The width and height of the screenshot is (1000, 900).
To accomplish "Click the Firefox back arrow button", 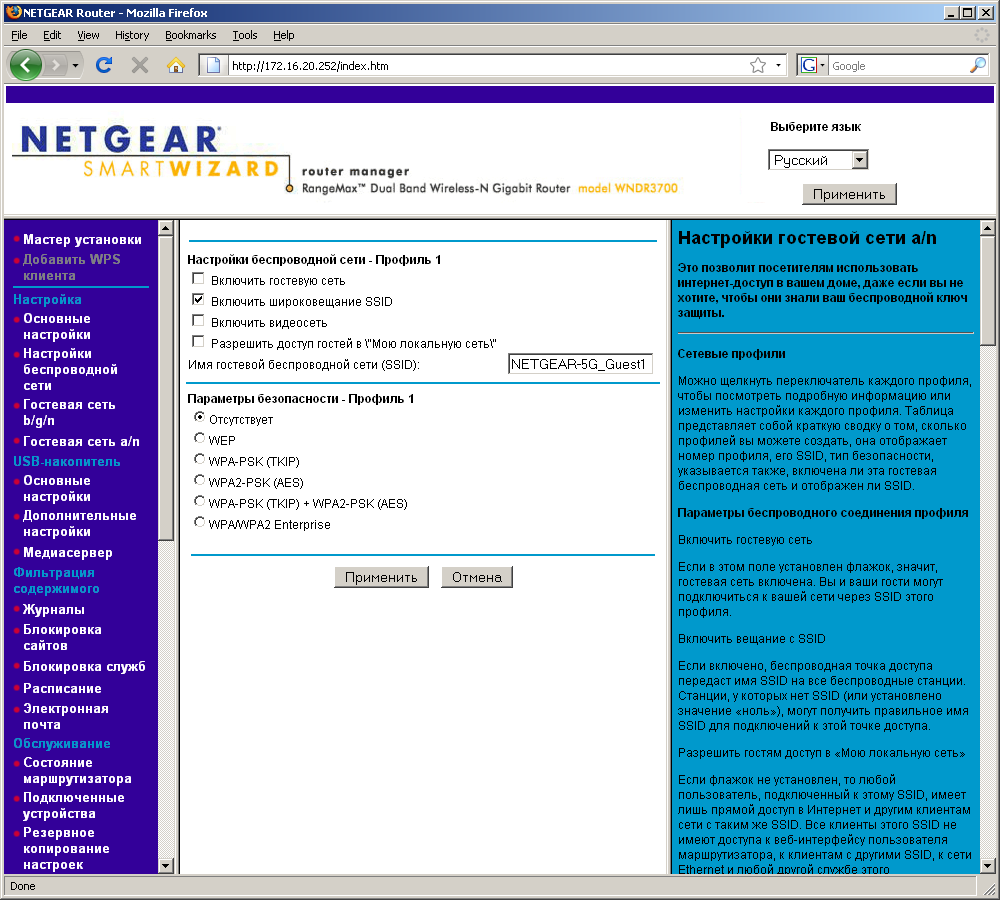I will pyautogui.click(x=26, y=65).
